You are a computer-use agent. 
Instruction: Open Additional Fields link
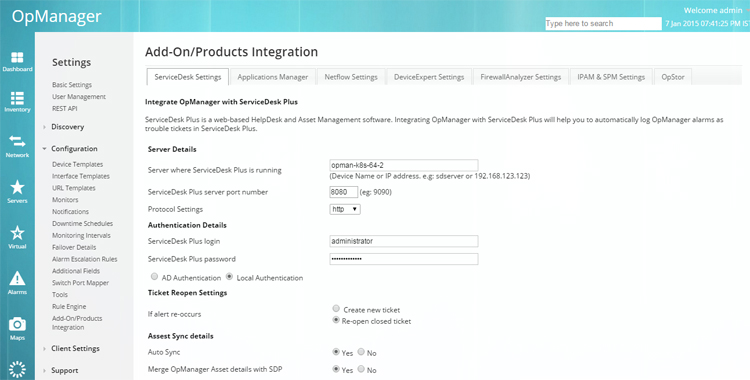(76, 271)
